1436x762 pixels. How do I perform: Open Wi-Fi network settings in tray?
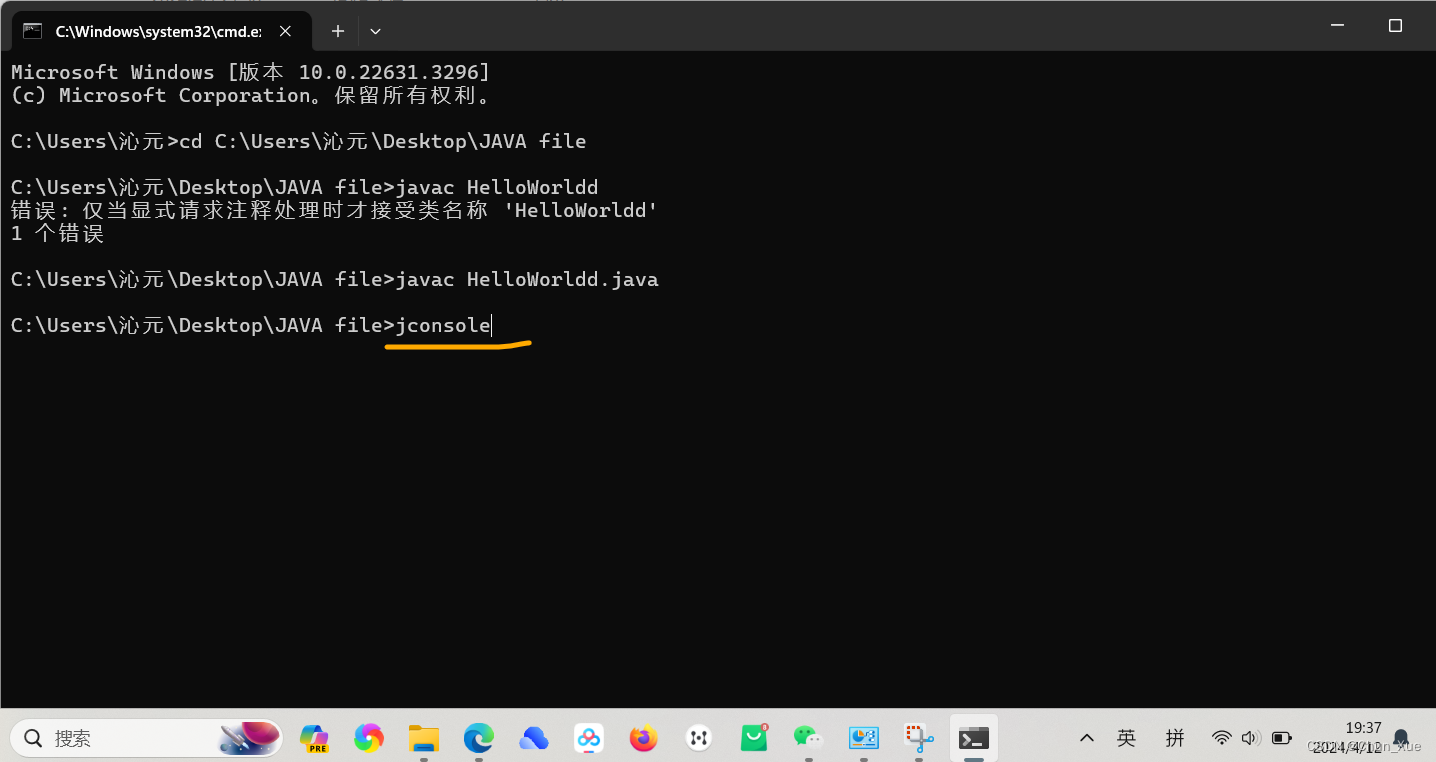pos(1221,738)
